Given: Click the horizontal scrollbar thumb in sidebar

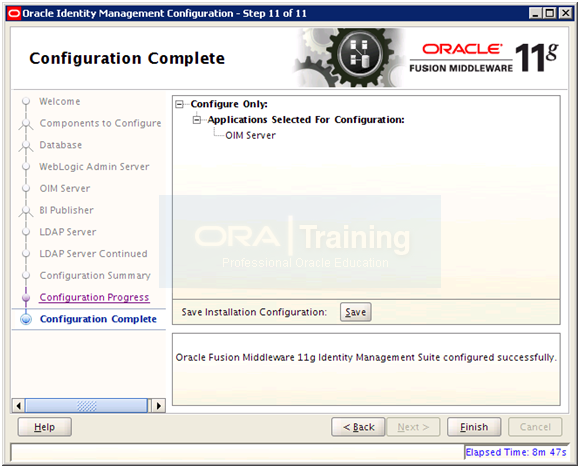Looking at the screenshot, I should (x=87, y=406).
